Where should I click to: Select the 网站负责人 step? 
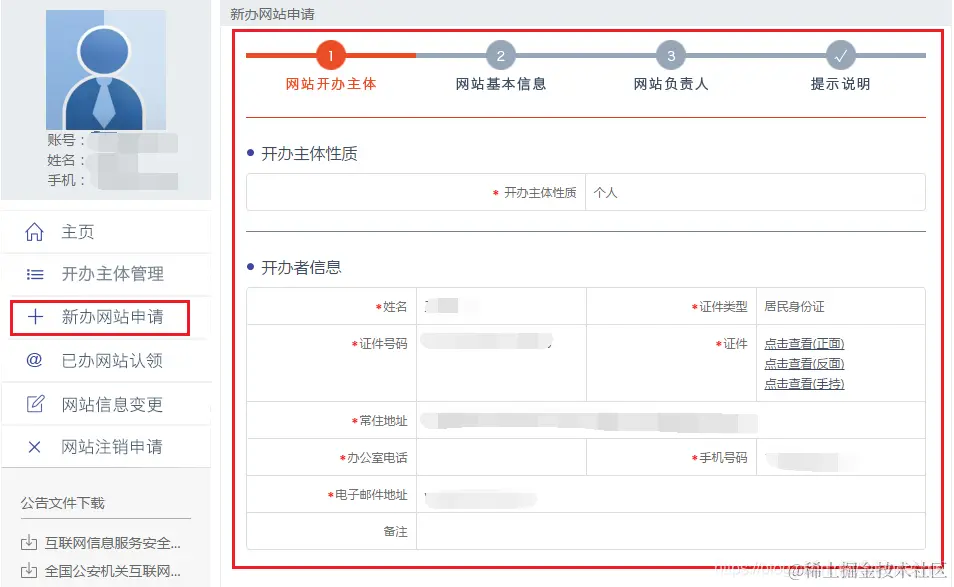(x=671, y=55)
